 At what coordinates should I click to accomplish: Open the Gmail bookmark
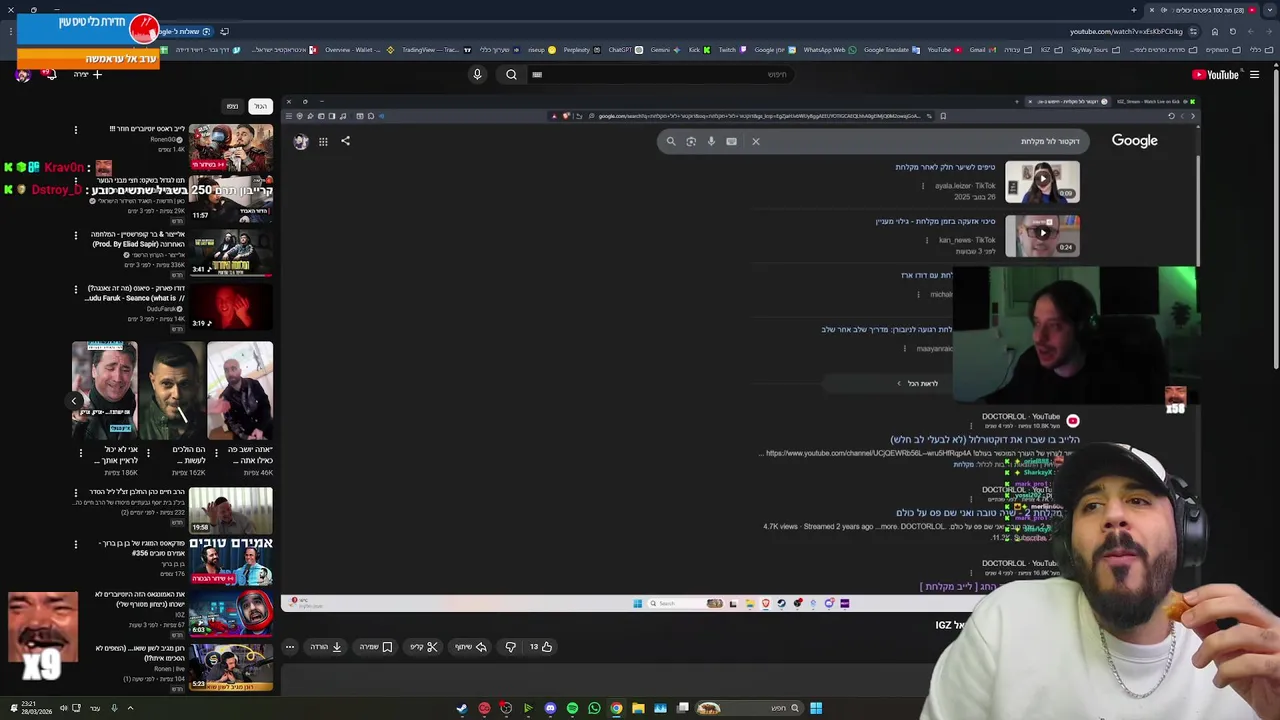tap(981, 50)
